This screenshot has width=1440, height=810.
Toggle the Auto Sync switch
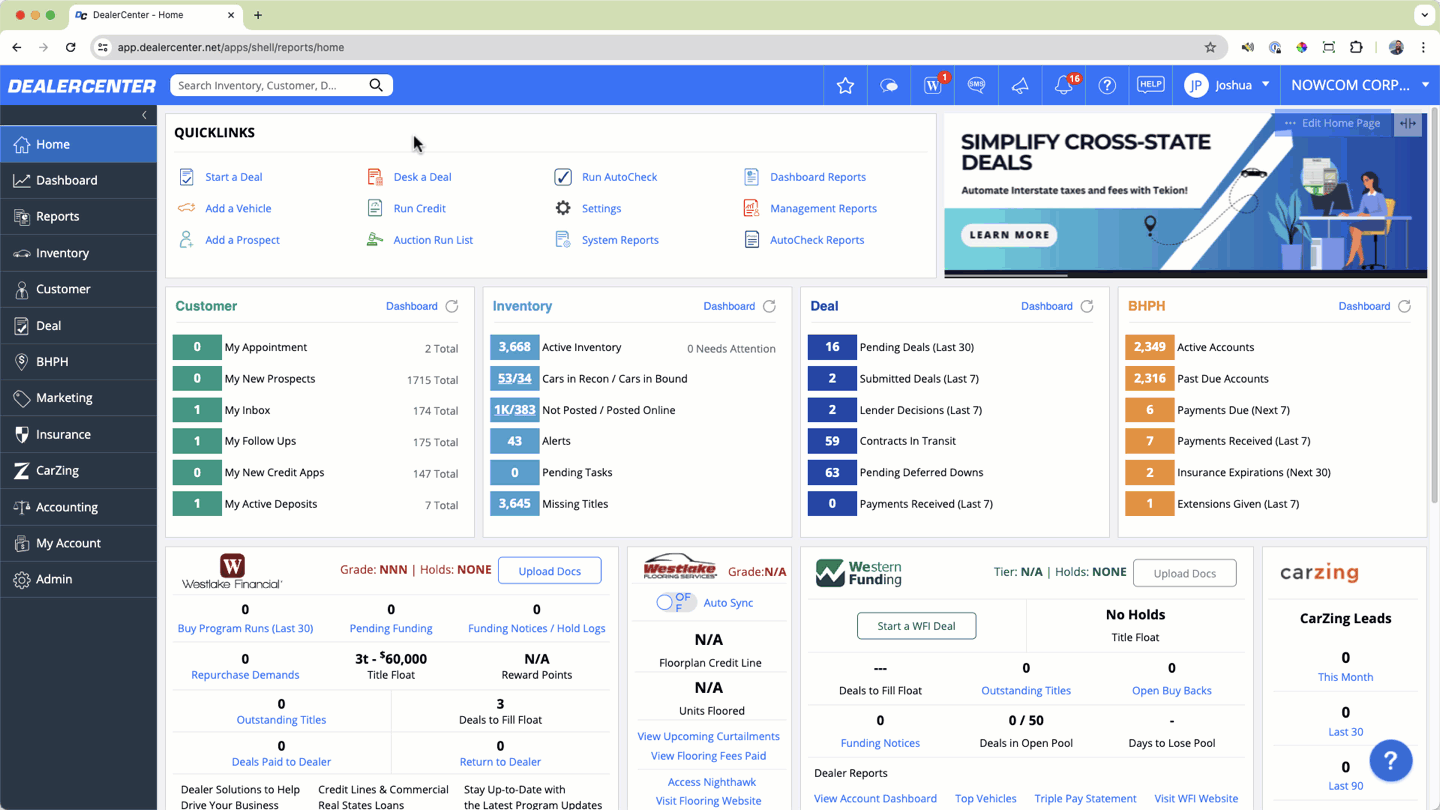click(x=675, y=602)
